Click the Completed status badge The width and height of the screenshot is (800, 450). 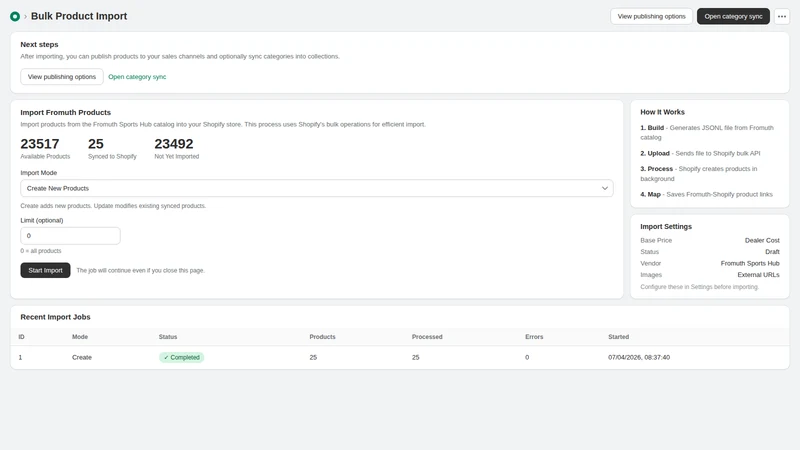[182, 357]
